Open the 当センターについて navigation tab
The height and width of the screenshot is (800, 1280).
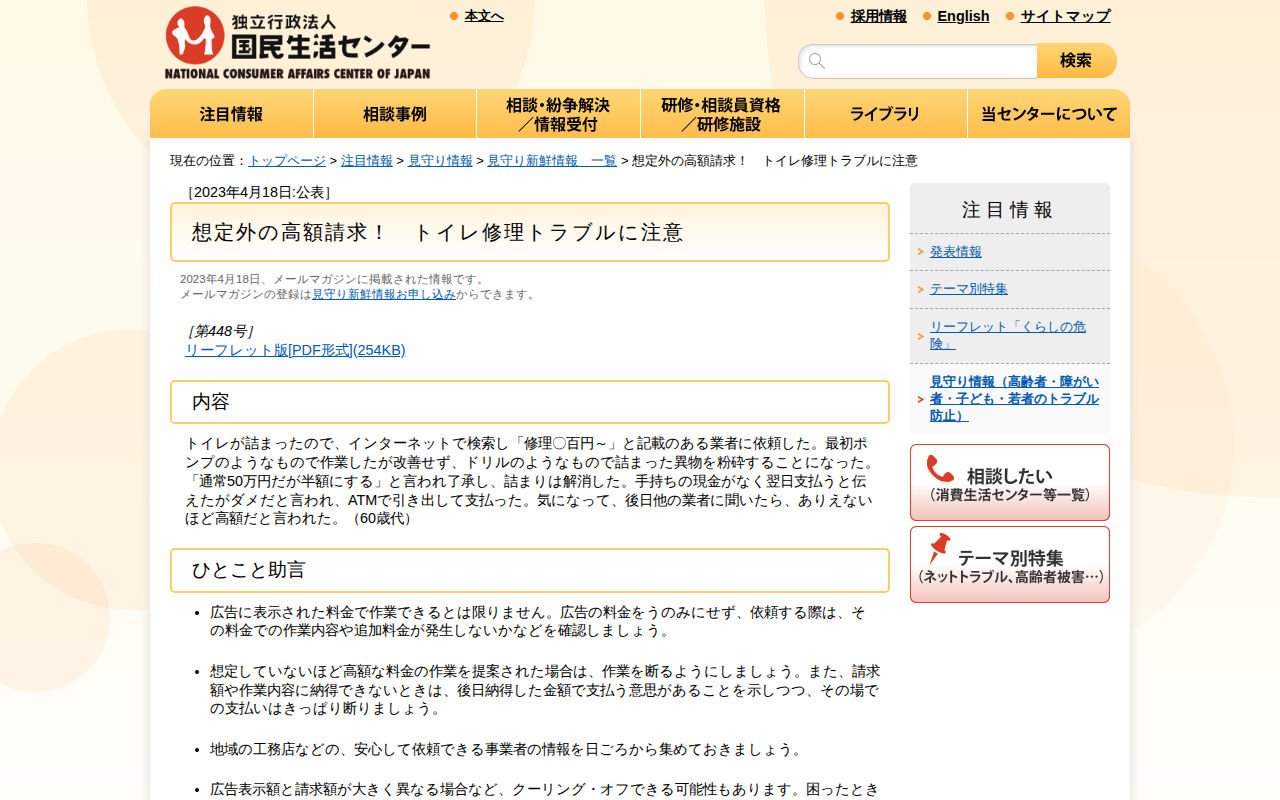click(1049, 114)
